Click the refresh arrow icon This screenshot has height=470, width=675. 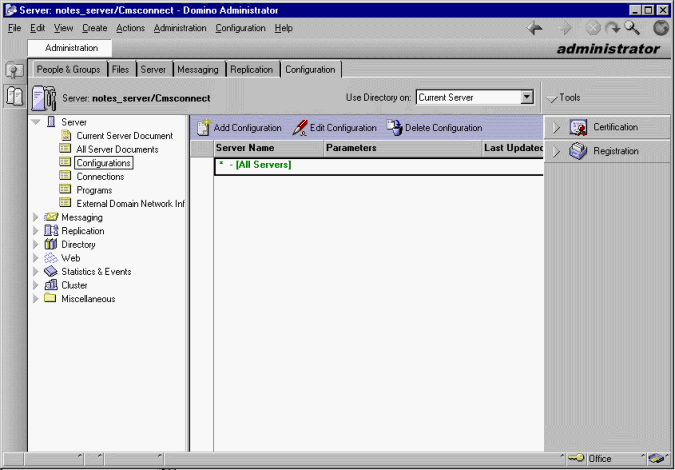[613, 28]
